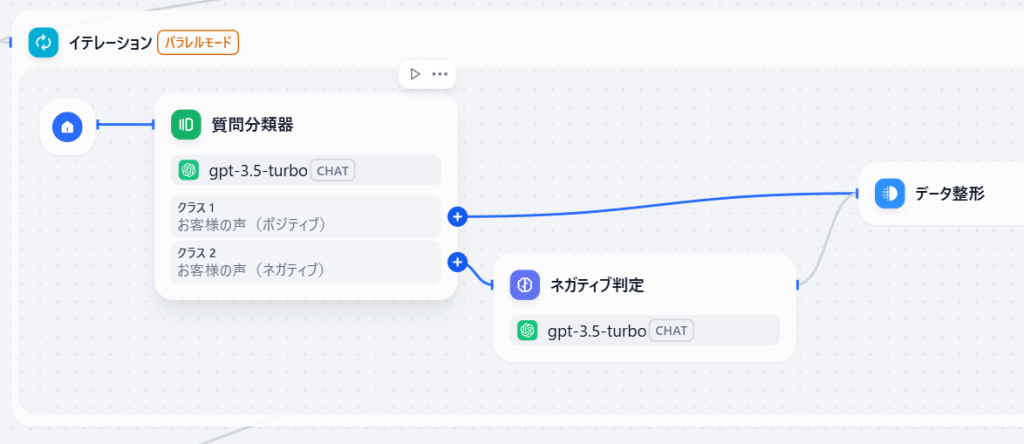Click the OpenAI icon in the 質問分類器 model row
Screen dimensions: 1024x444
click(189, 170)
